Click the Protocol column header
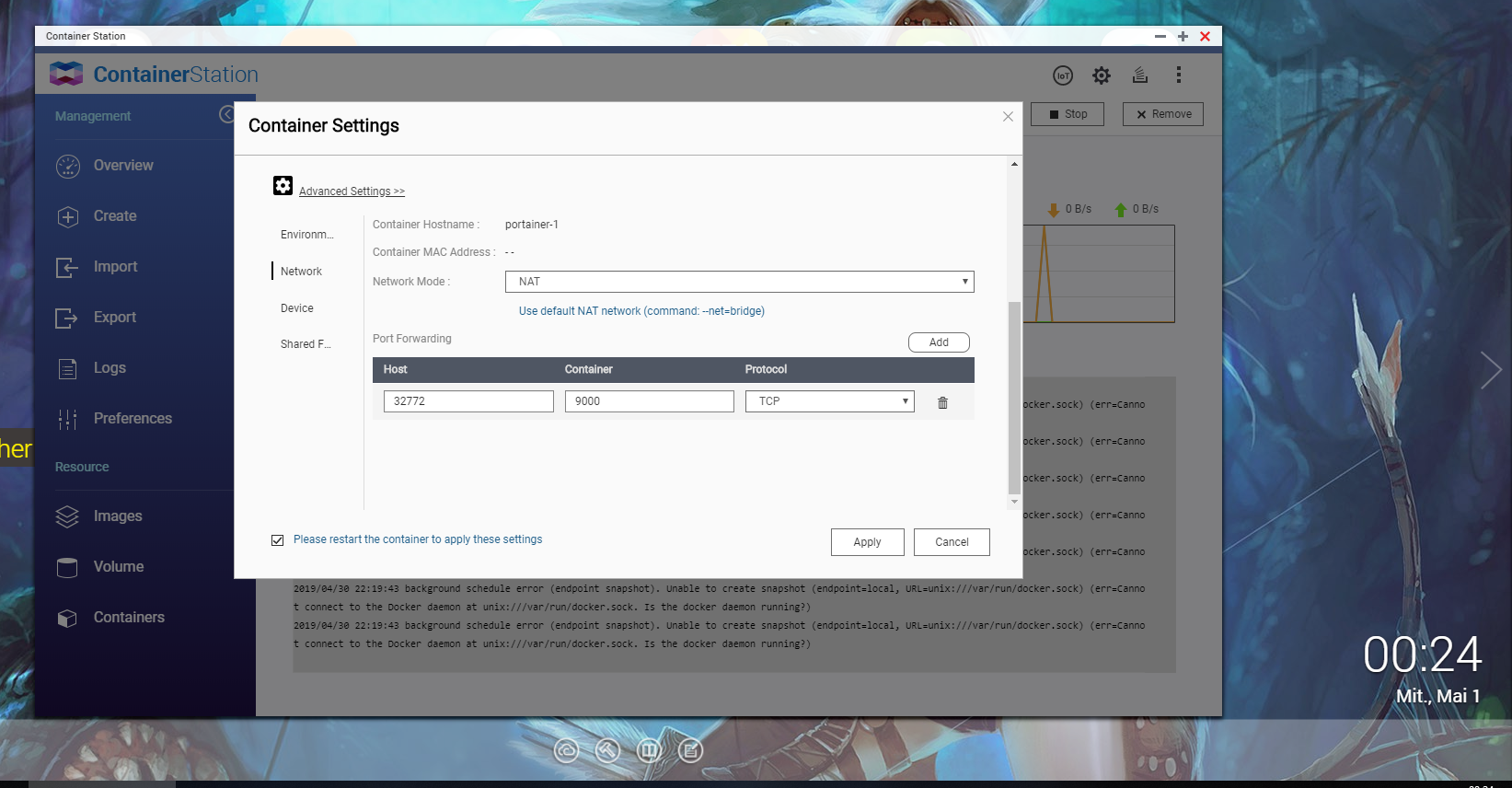The image size is (1512, 788). [x=766, y=369]
